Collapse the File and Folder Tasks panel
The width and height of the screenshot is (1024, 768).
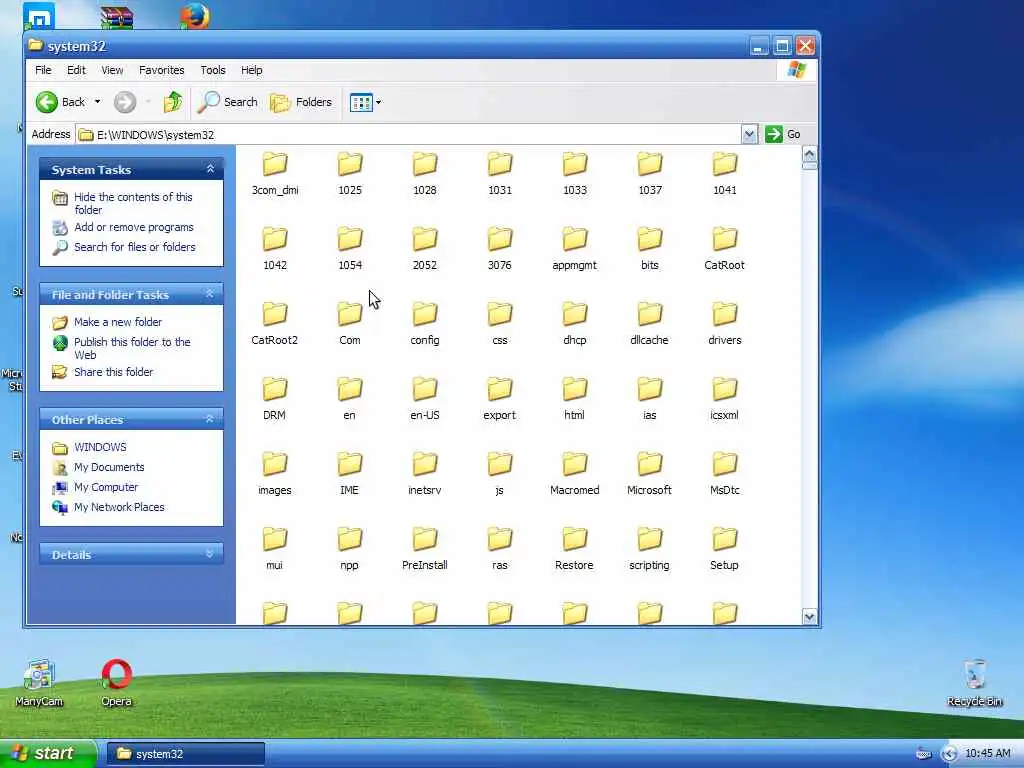click(210, 295)
